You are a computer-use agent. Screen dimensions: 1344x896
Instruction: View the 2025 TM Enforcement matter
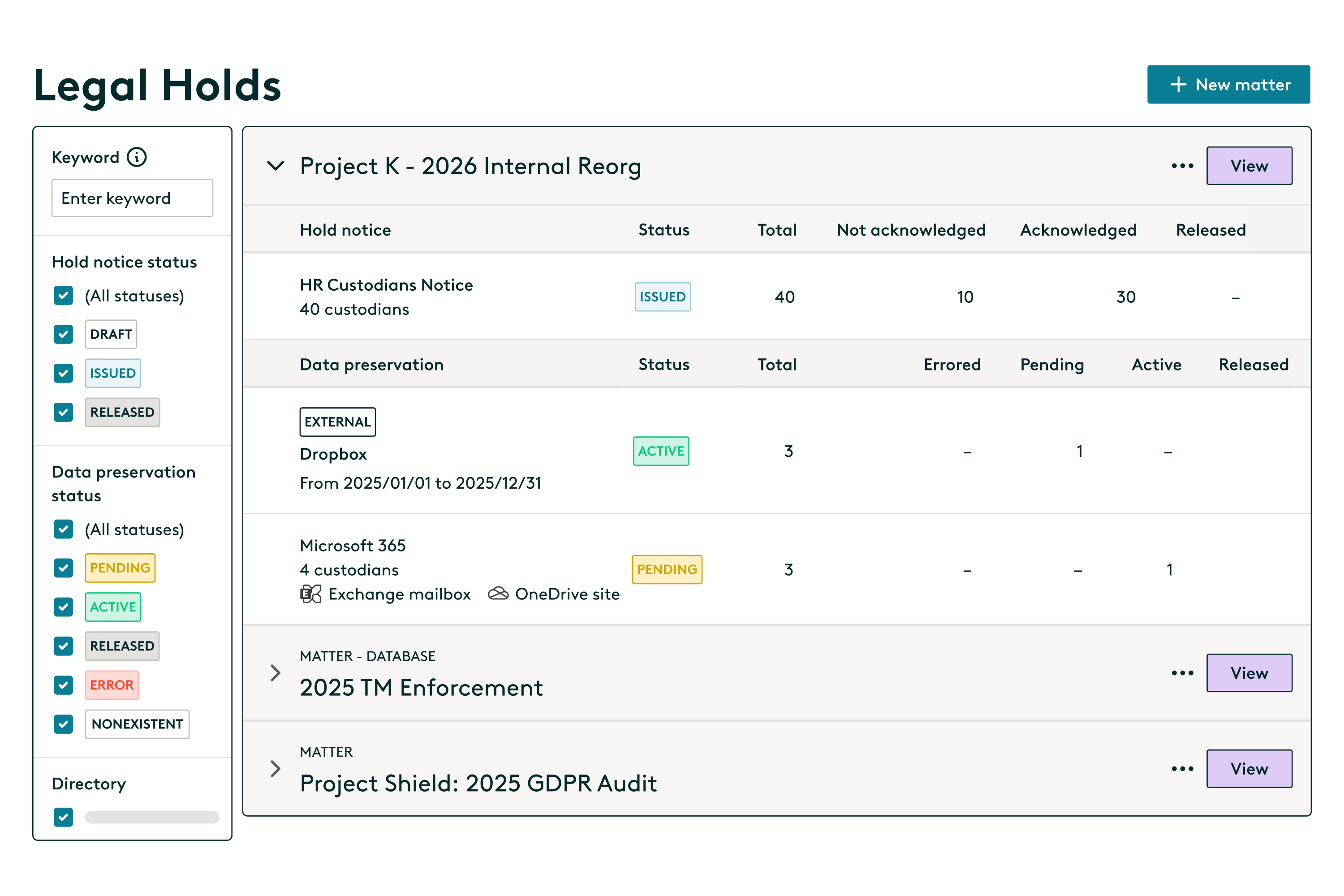point(1249,672)
